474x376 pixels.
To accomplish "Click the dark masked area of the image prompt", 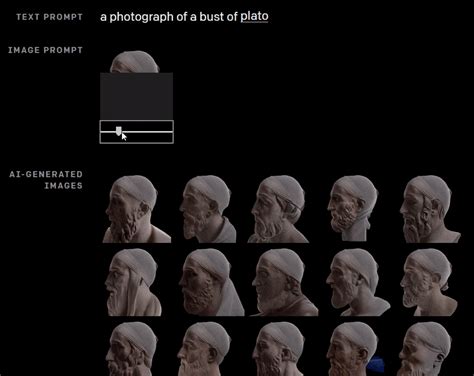I will point(137,96).
